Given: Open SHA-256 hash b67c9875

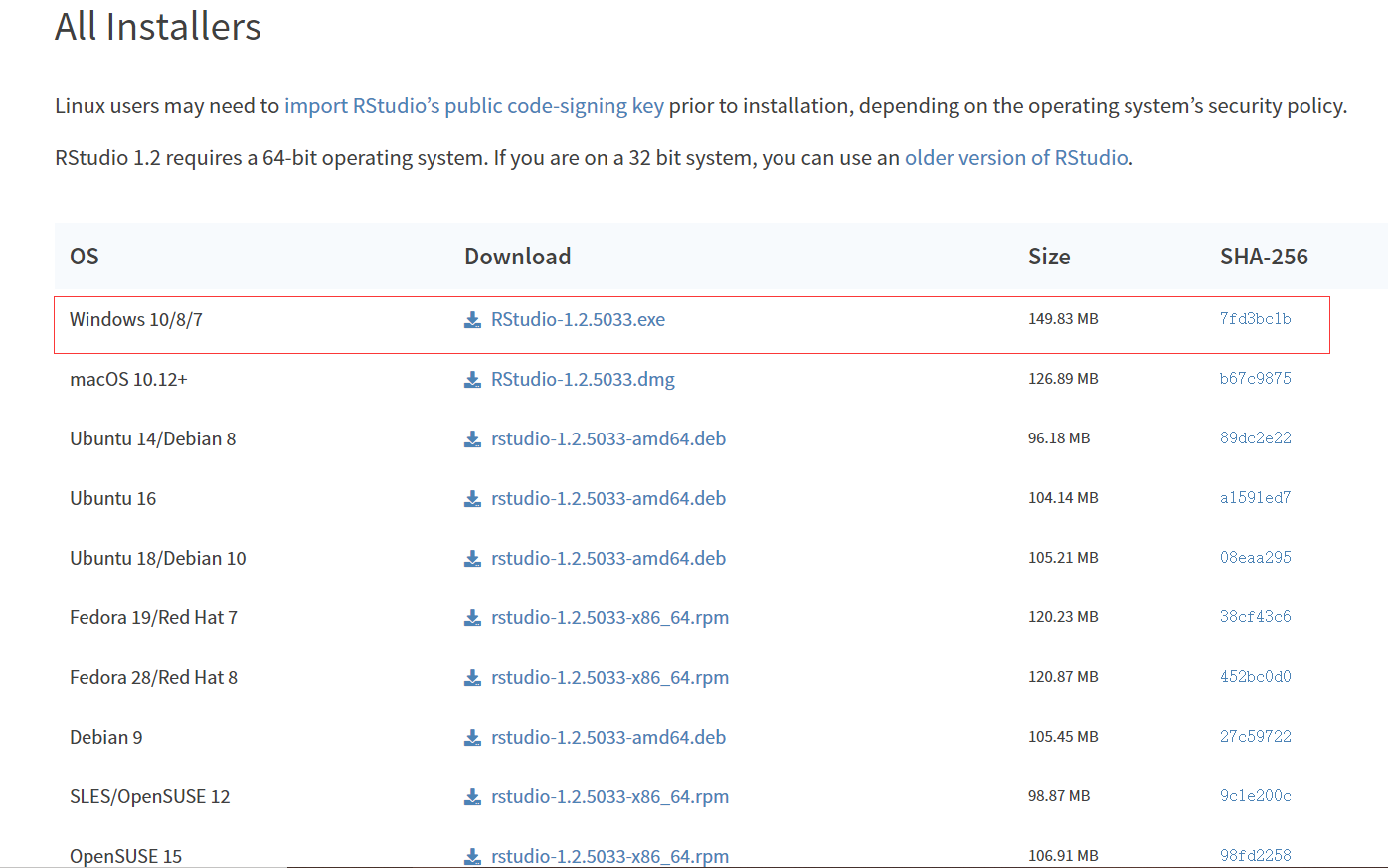Looking at the screenshot, I should point(1256,379).
